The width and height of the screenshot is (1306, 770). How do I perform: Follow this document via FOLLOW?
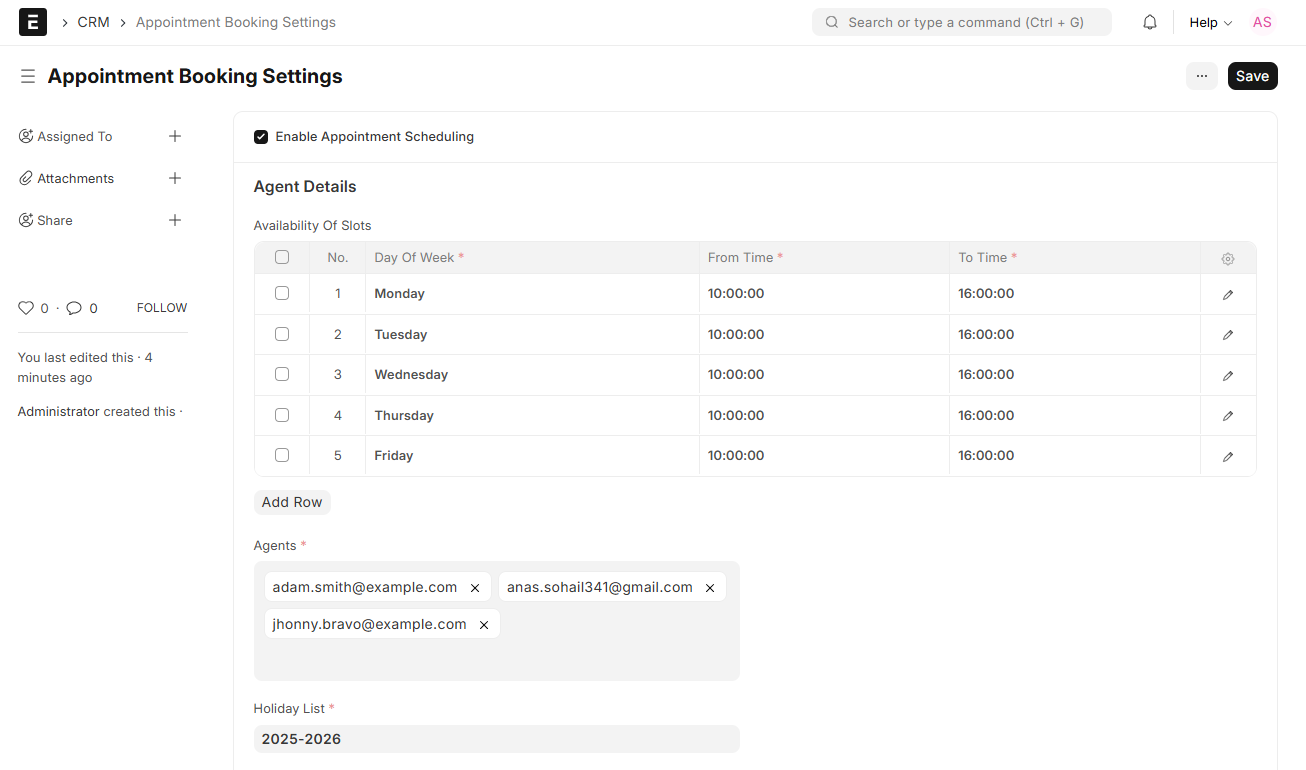click(x=162, y=308)
